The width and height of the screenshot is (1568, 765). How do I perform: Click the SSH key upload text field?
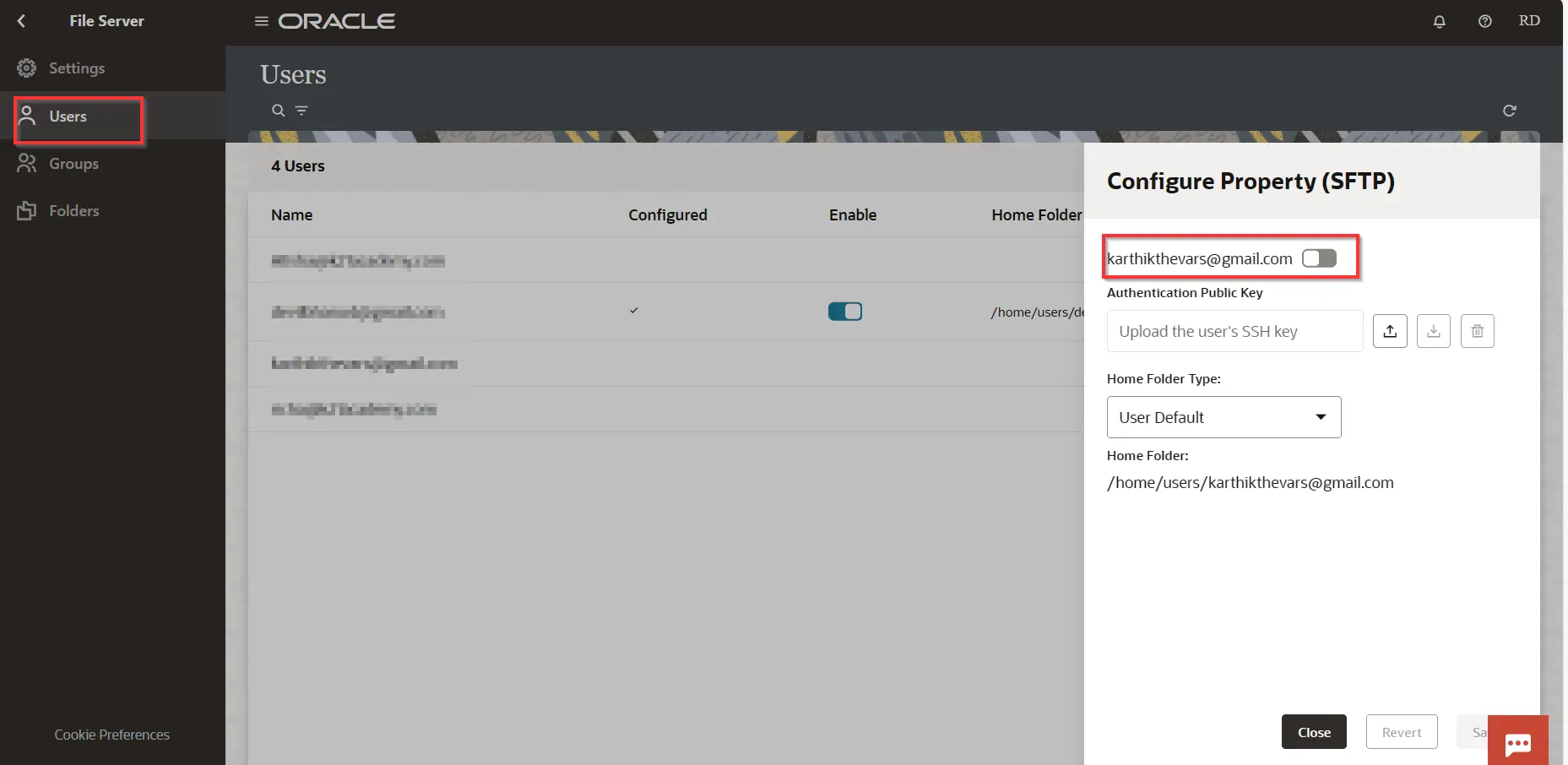pos(1234,331)
